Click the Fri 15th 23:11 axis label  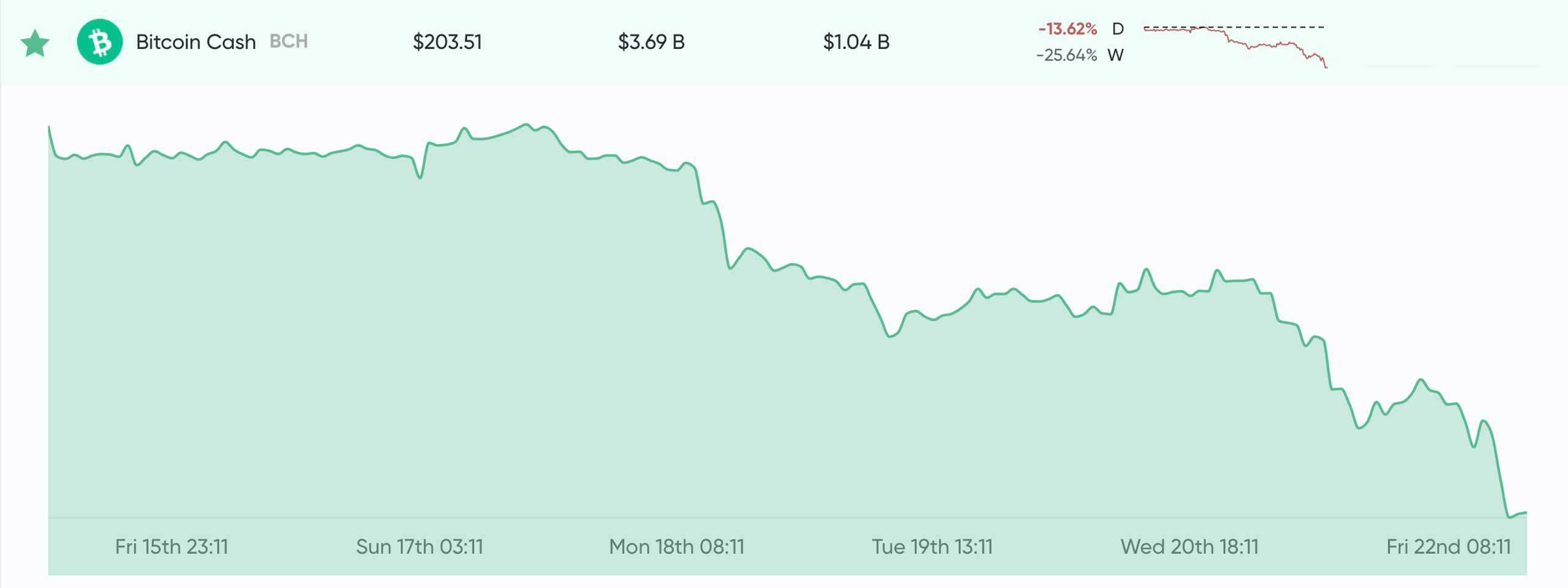[171, 546]
